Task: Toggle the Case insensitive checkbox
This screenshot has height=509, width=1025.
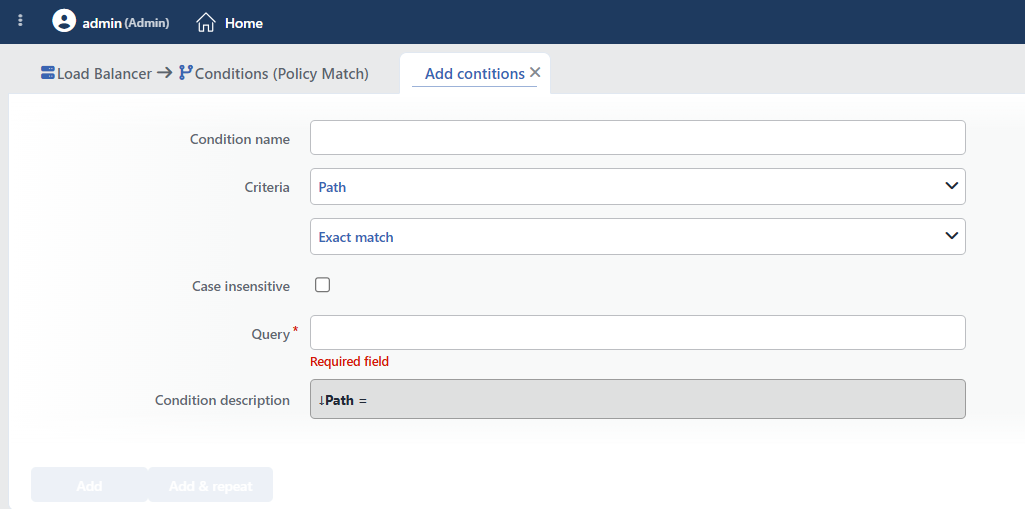Action: 322,285
